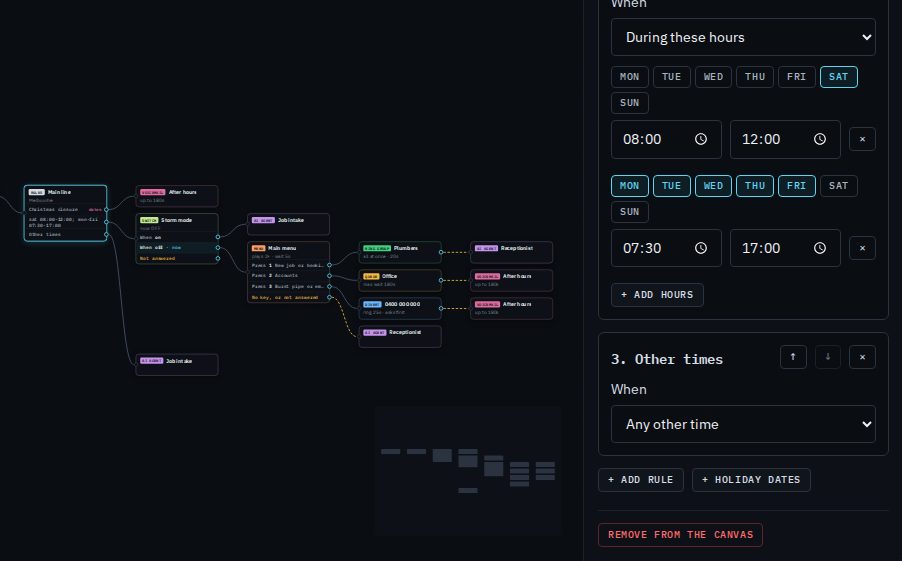
Task: Select the Main menu node
Action: click(x=288, y=272)
